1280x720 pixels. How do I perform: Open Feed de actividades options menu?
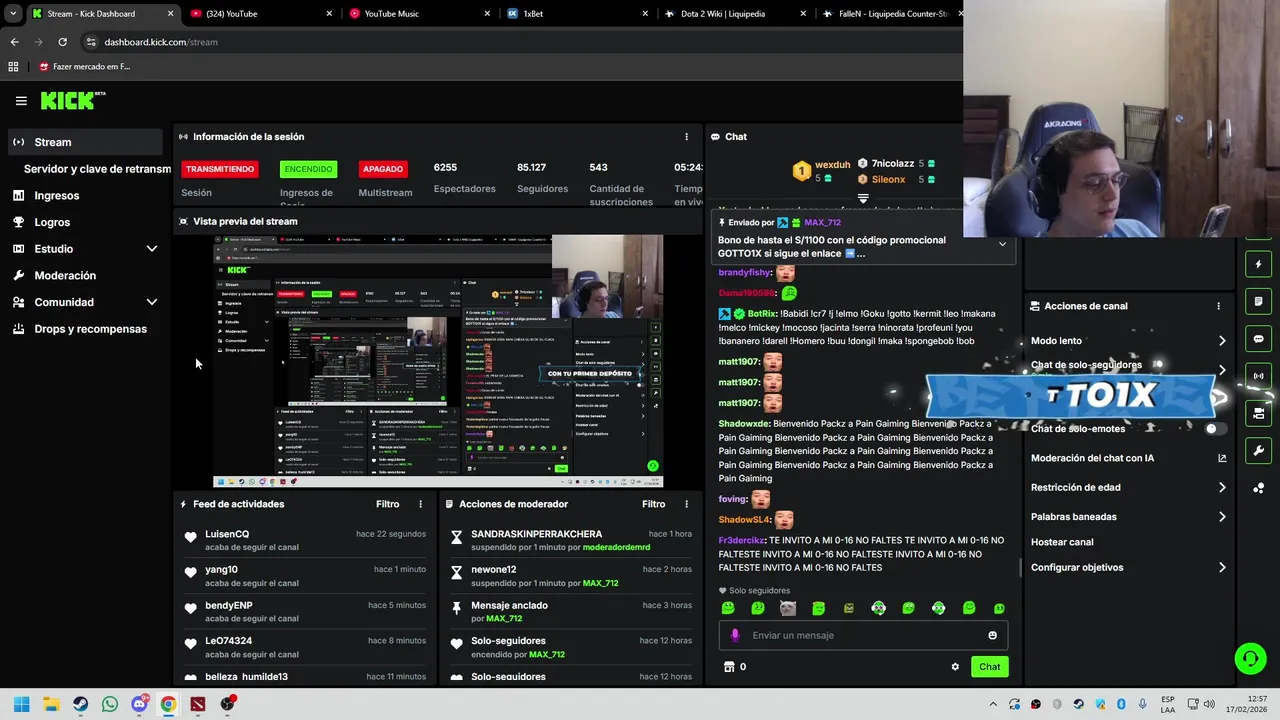pos(420,504)
